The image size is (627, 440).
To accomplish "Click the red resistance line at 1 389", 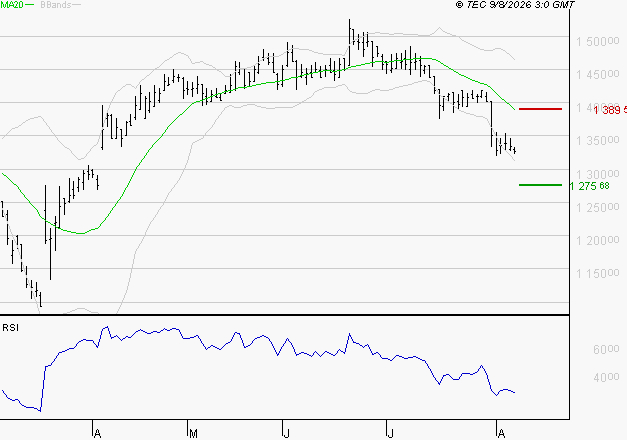I will point(540,109).
